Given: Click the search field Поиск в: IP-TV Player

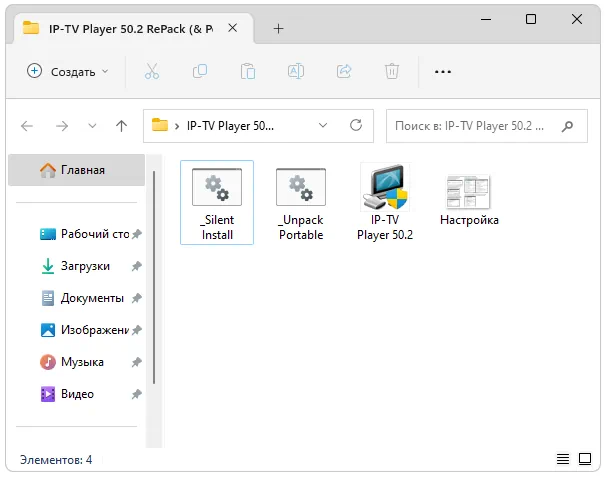Looking at the screenshot, I should (487, 126).
